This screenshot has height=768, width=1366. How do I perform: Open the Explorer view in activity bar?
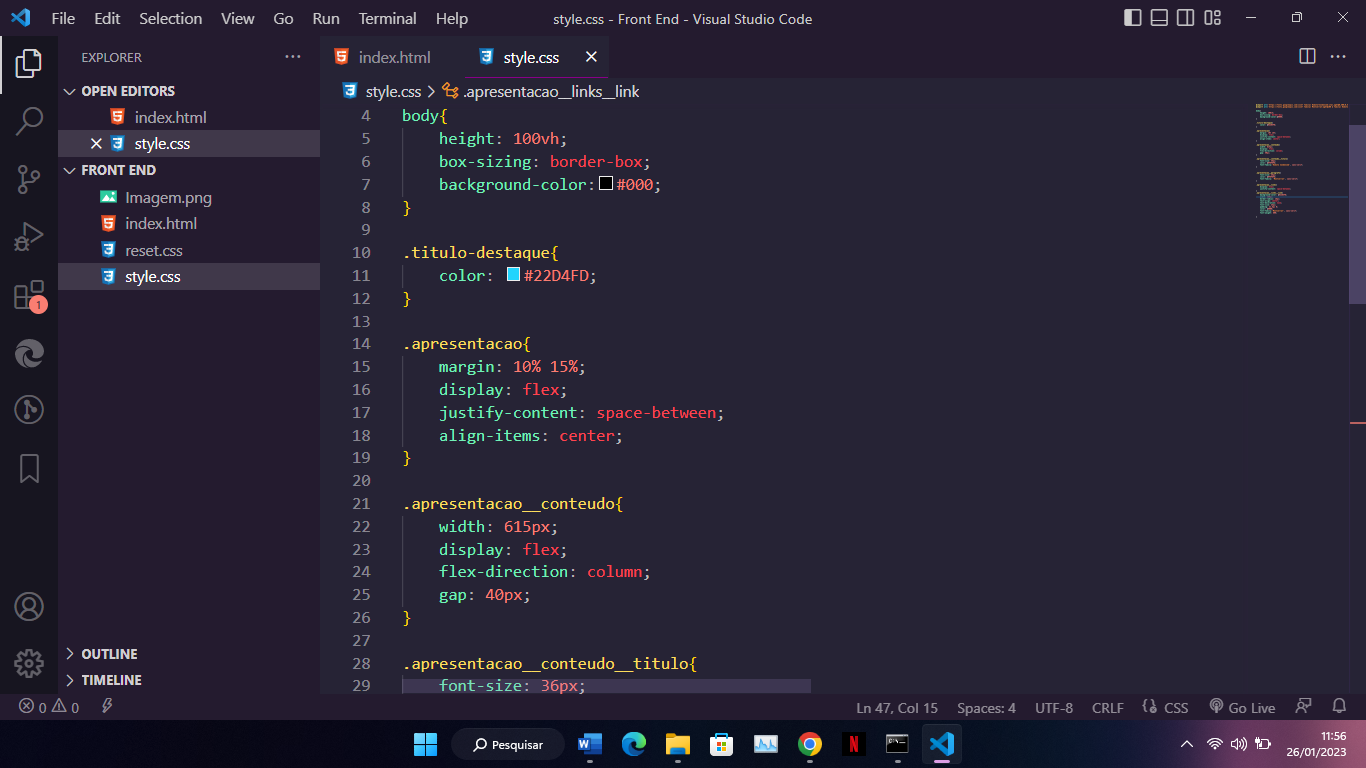click(29, 64)
